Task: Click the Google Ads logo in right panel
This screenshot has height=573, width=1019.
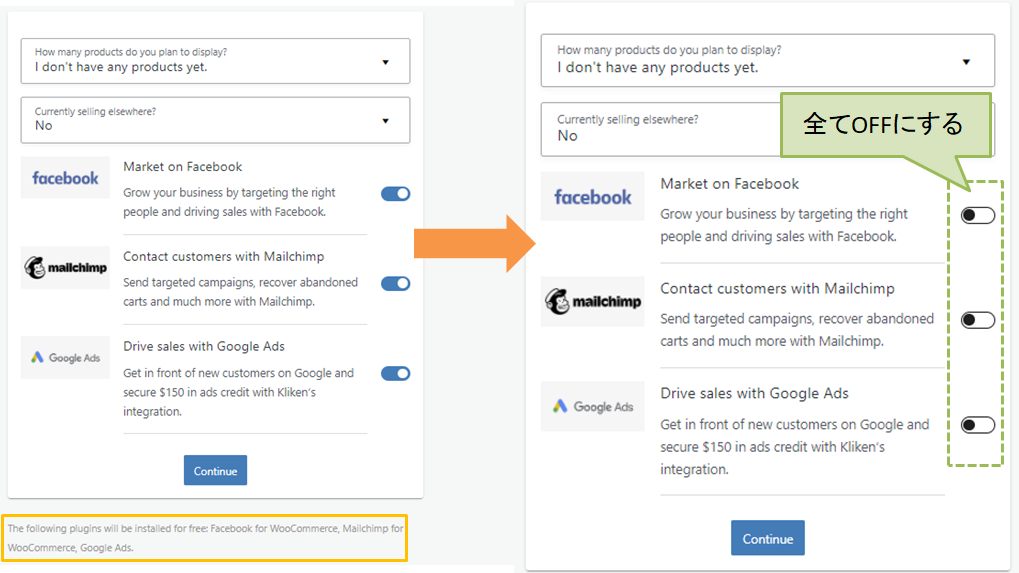Action: pos(592,406)
